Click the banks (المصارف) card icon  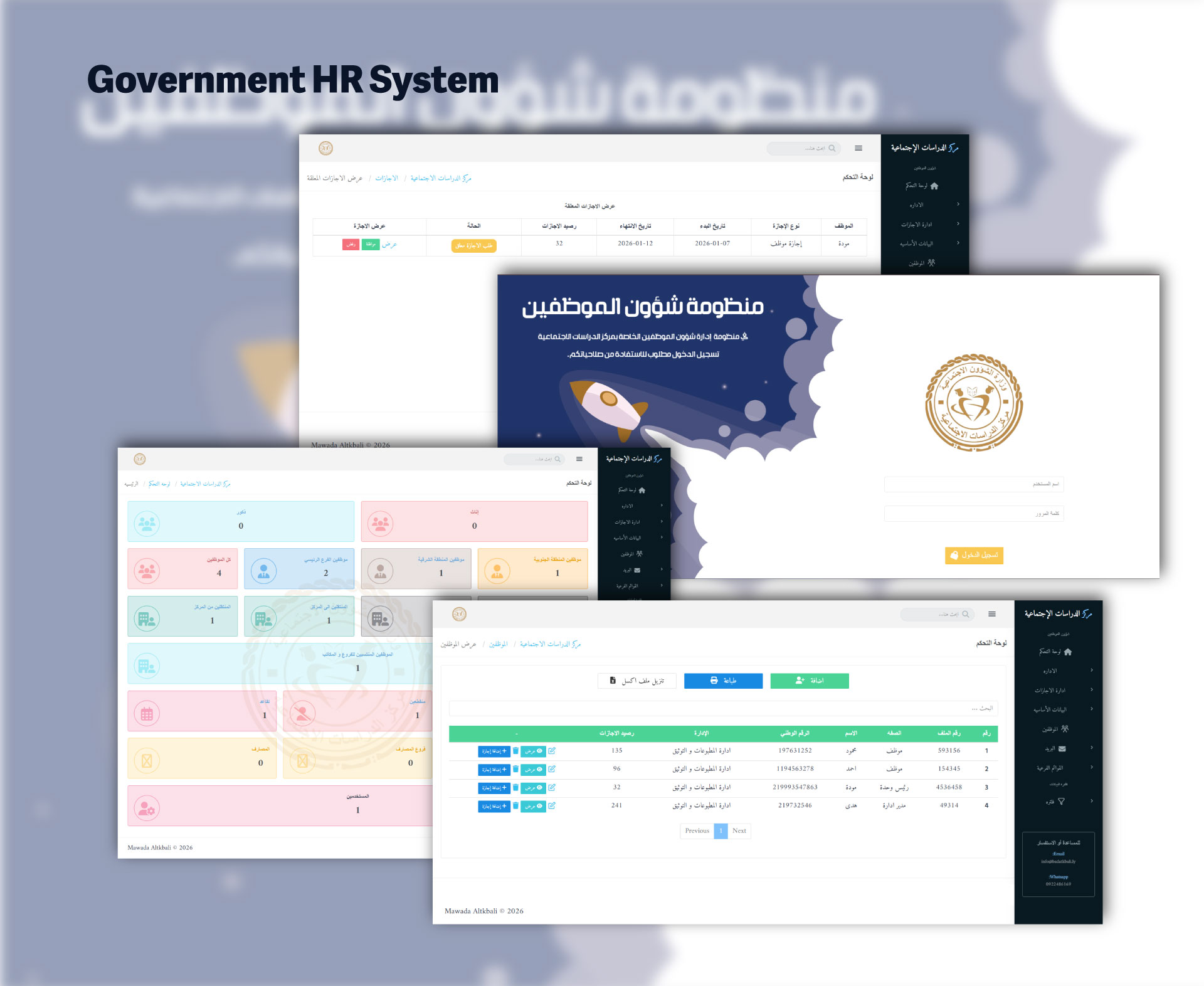(x=147, y=761)
